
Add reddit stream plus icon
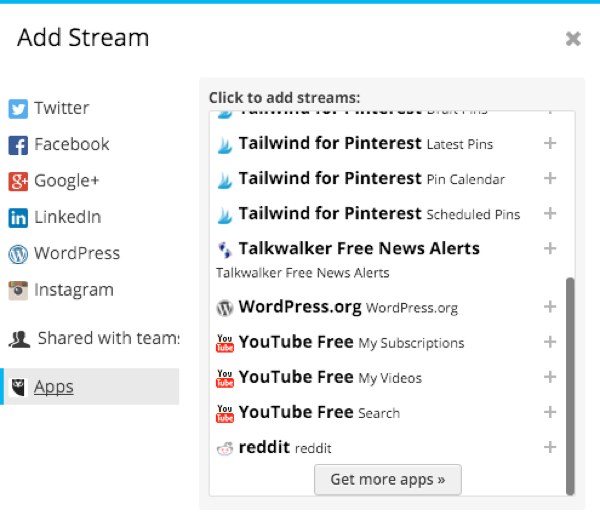click(550, 447)
